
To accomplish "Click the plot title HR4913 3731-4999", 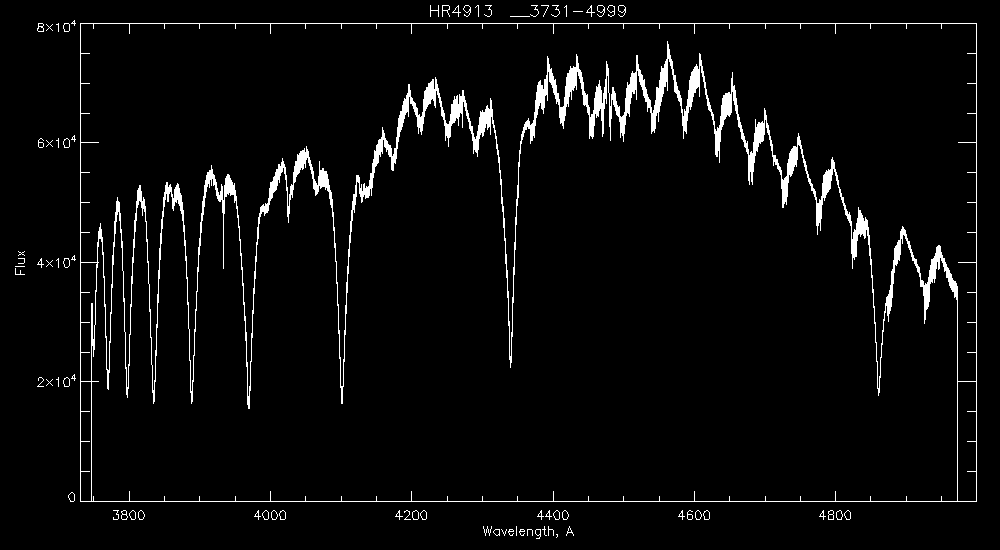I will point(527,11).
